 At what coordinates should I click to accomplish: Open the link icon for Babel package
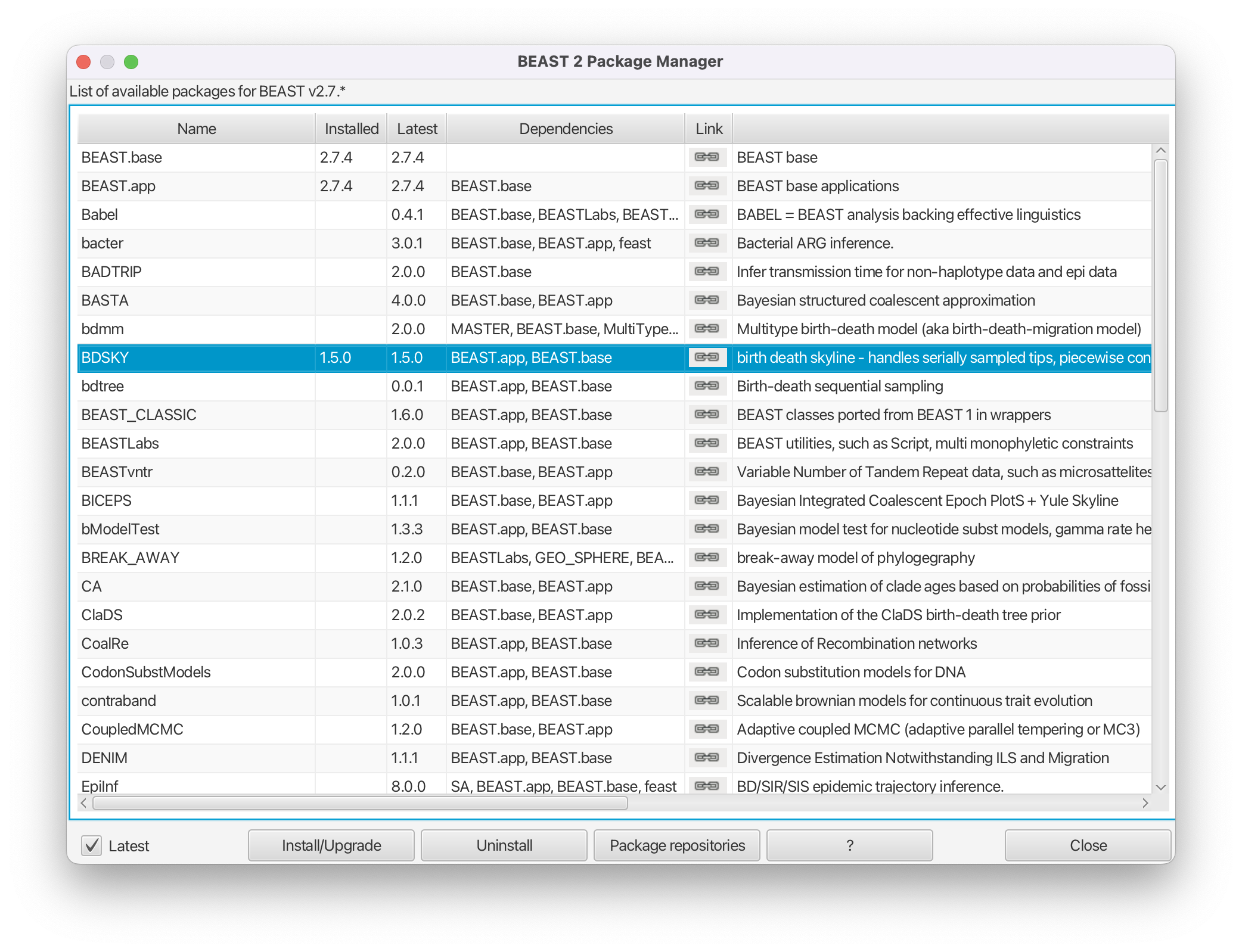click(707, 214)
